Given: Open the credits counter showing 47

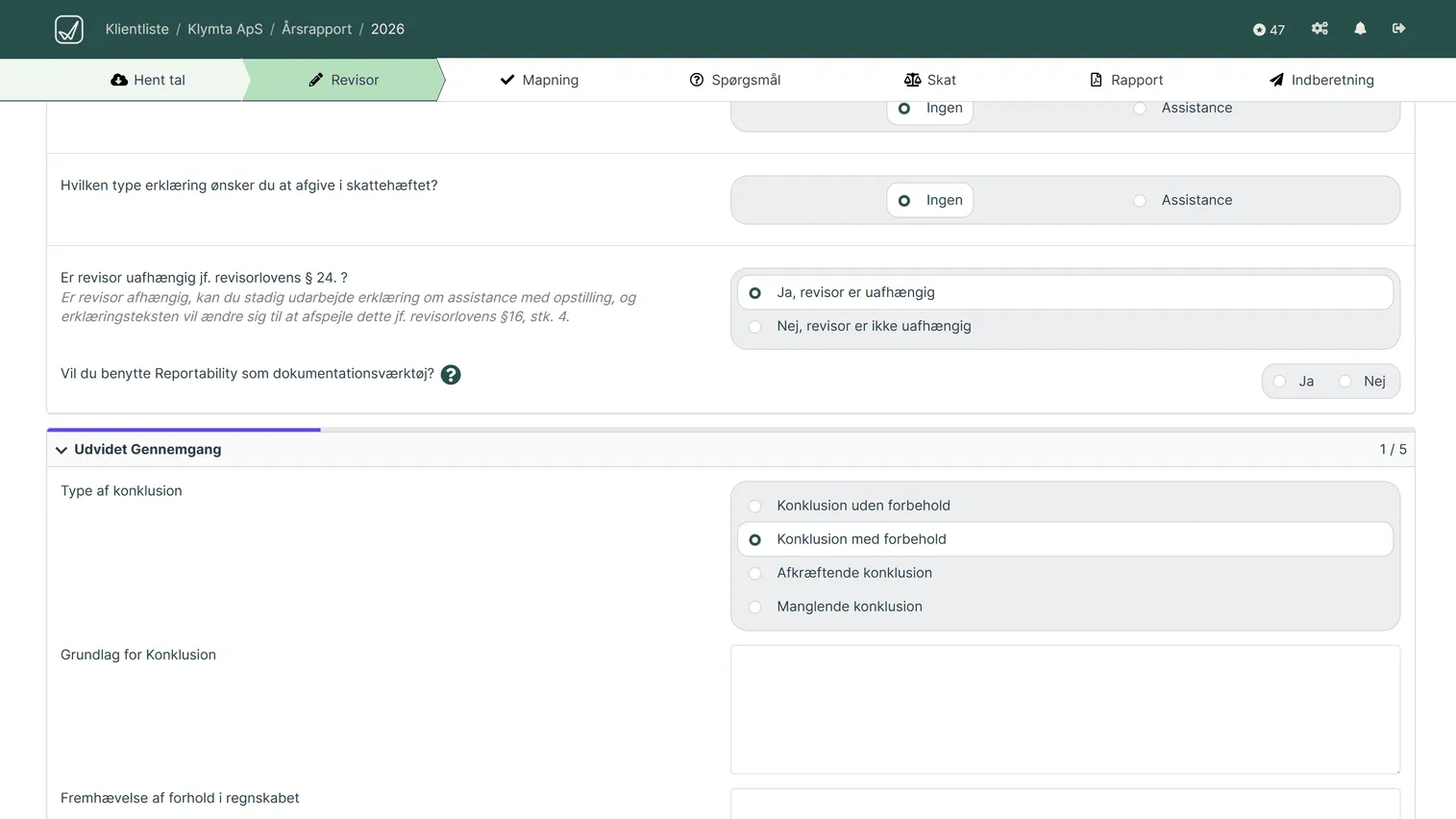Looking at the screenshot, I should pyautogui.click(x=1269, y=30).
